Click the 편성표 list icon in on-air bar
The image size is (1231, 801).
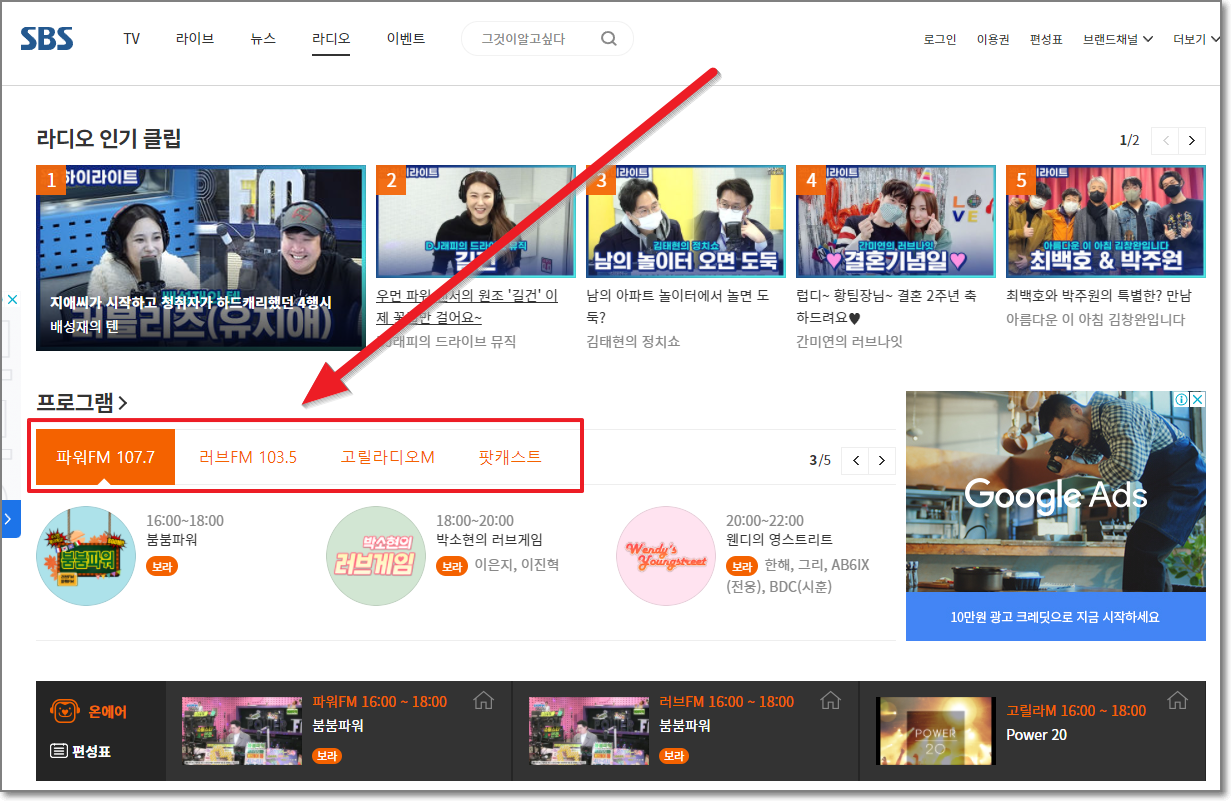pos(59,751)
